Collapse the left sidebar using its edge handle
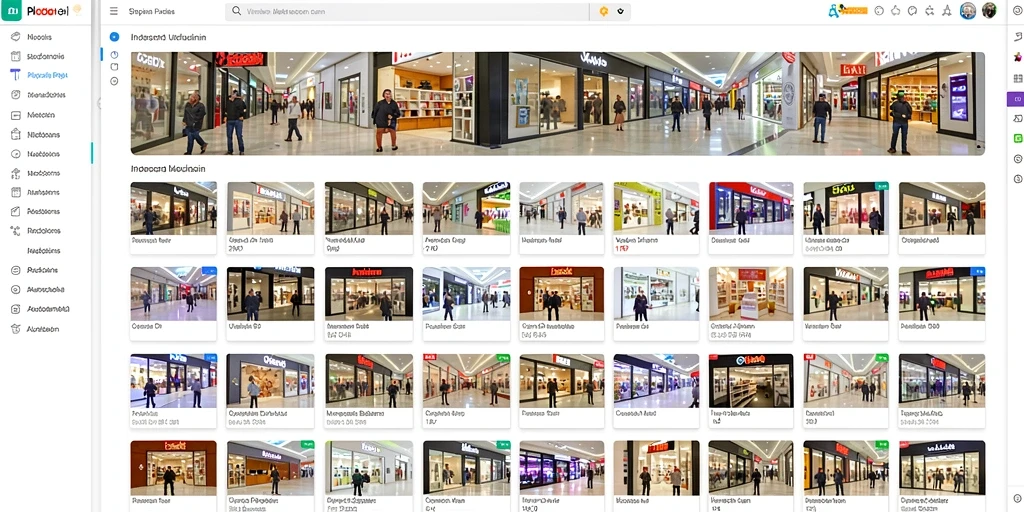 [99, 103]
